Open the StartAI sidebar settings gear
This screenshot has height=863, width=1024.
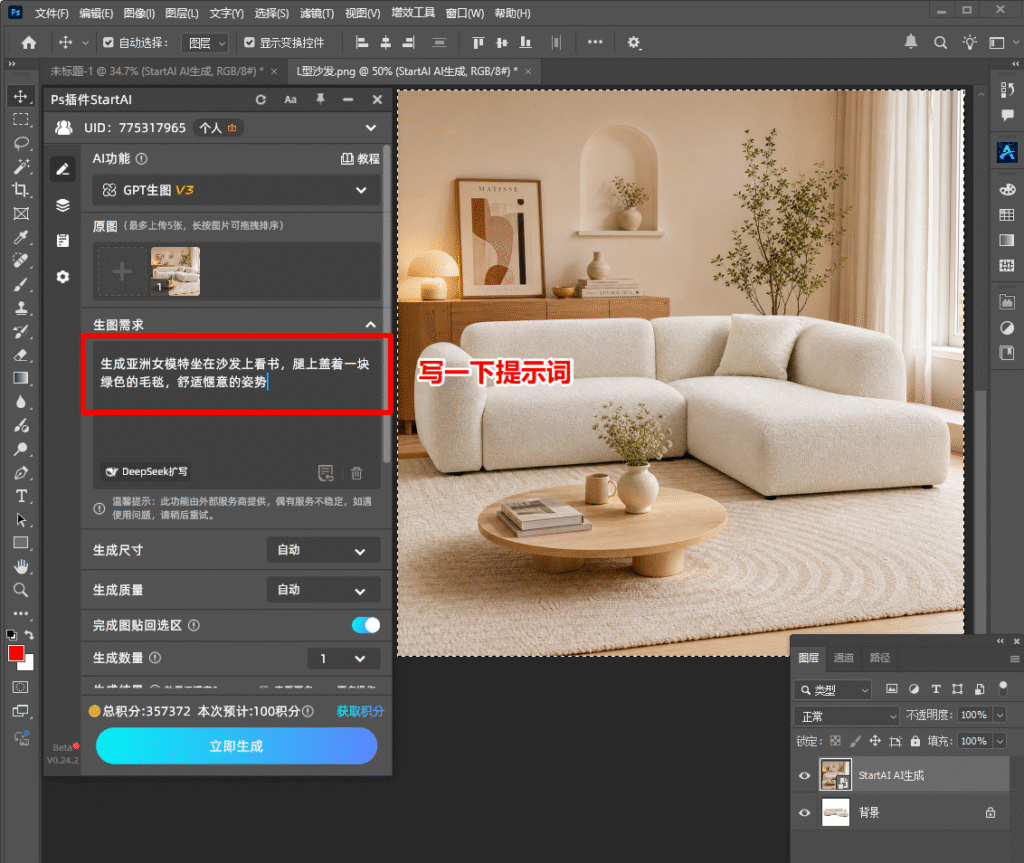click(x=63, y=277)
